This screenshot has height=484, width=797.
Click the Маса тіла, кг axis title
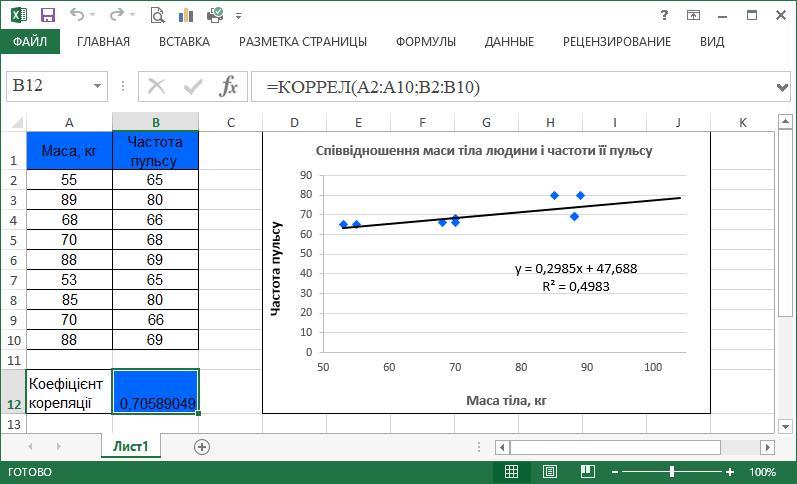(x=506, y=401)
